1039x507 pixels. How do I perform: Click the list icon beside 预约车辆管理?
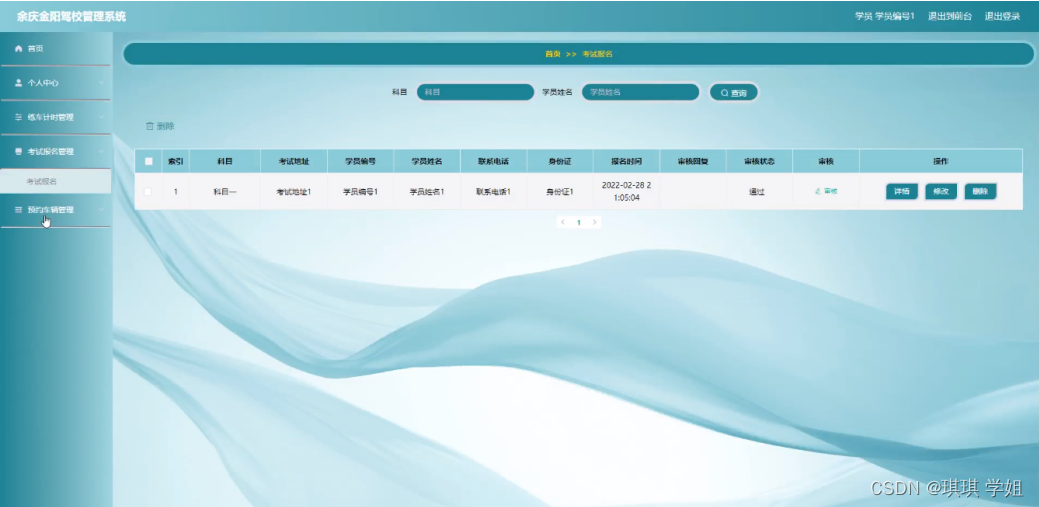(19, 209)
